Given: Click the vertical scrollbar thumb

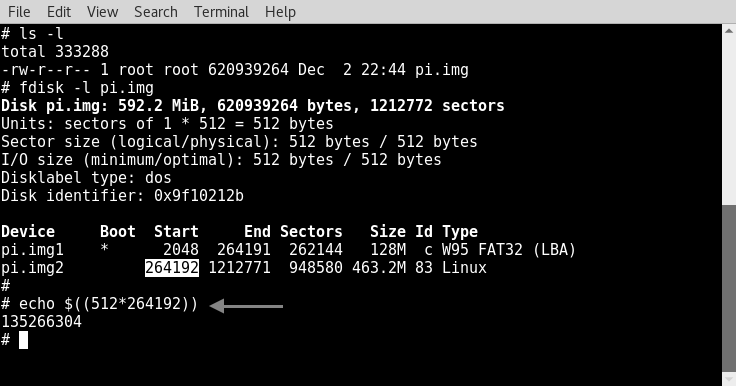Looking at the screenshot, I should (x=729, y=288).
